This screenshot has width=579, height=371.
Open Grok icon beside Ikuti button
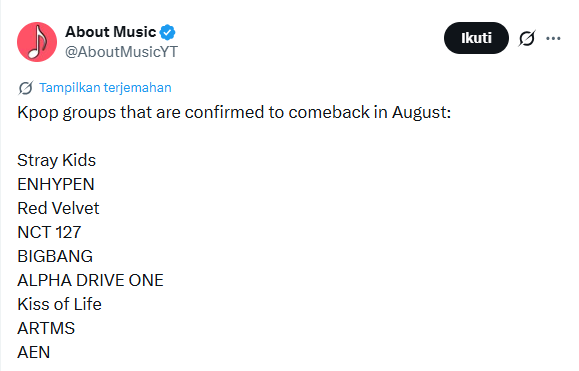coord(527,38)
